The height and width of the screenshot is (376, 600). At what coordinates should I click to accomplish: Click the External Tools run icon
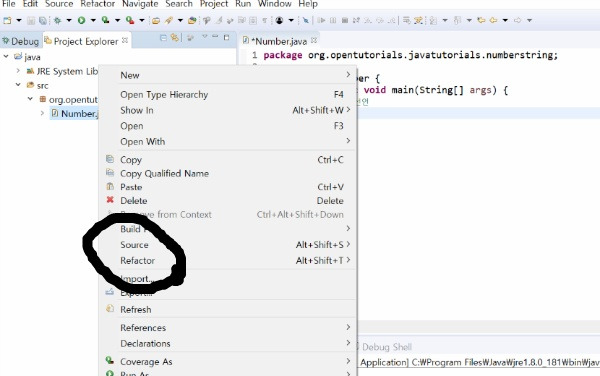(130, 20)
